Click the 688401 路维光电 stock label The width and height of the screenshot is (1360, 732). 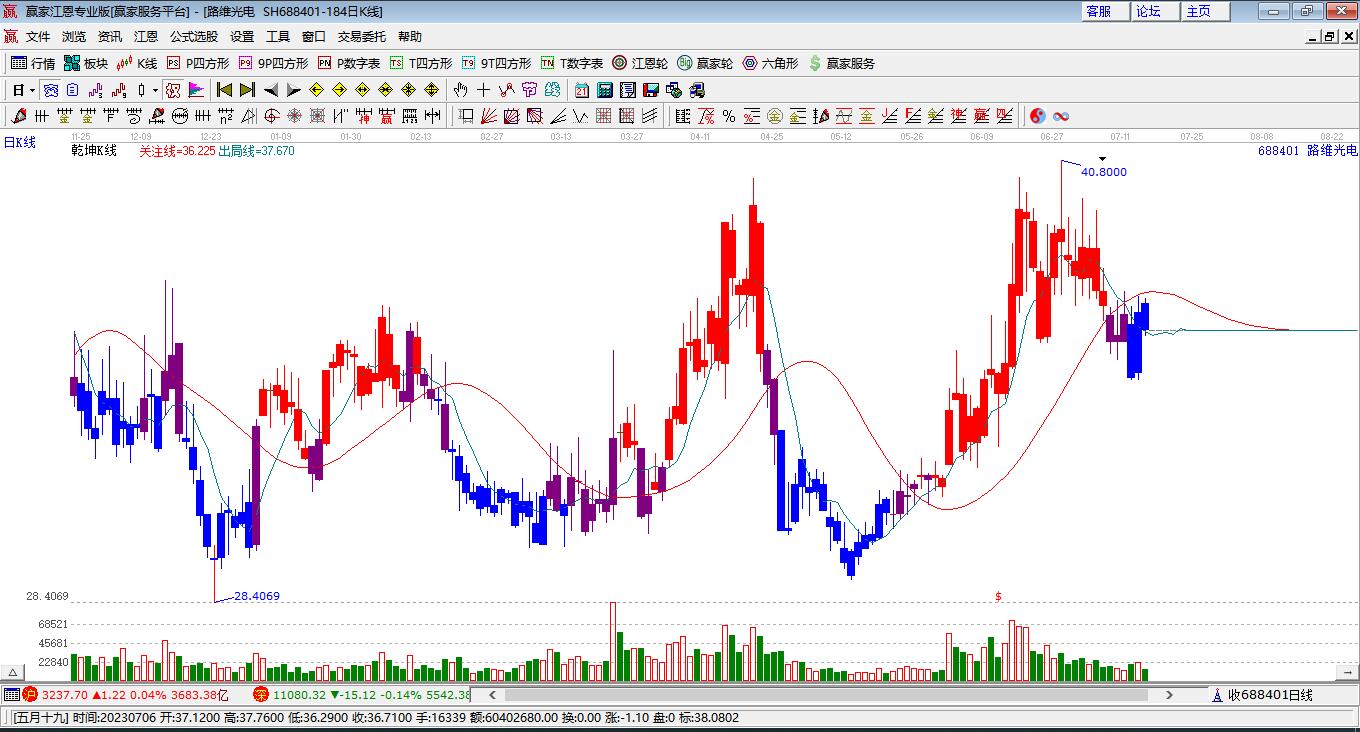click(x=1308, y=150)
